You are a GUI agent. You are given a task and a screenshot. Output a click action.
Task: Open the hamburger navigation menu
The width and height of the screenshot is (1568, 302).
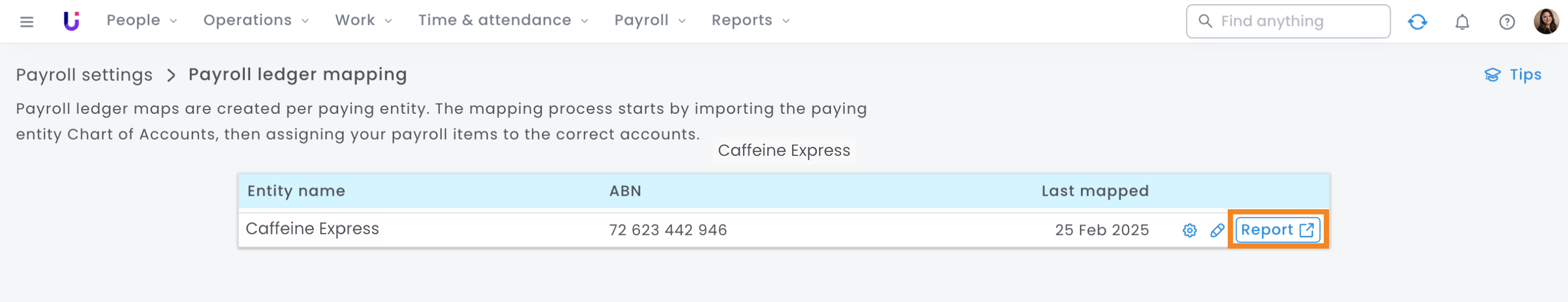tap(27, 22)
